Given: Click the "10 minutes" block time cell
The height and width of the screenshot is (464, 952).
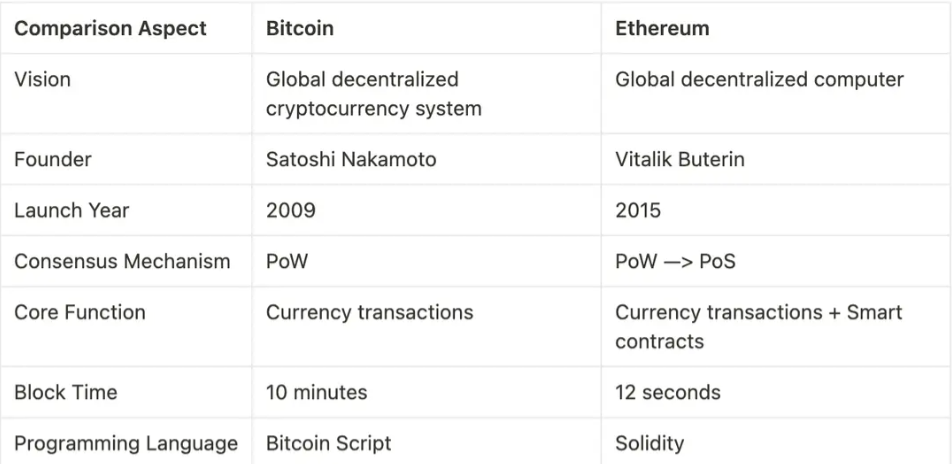Looking at the screenshot, I should pos(316,392).
